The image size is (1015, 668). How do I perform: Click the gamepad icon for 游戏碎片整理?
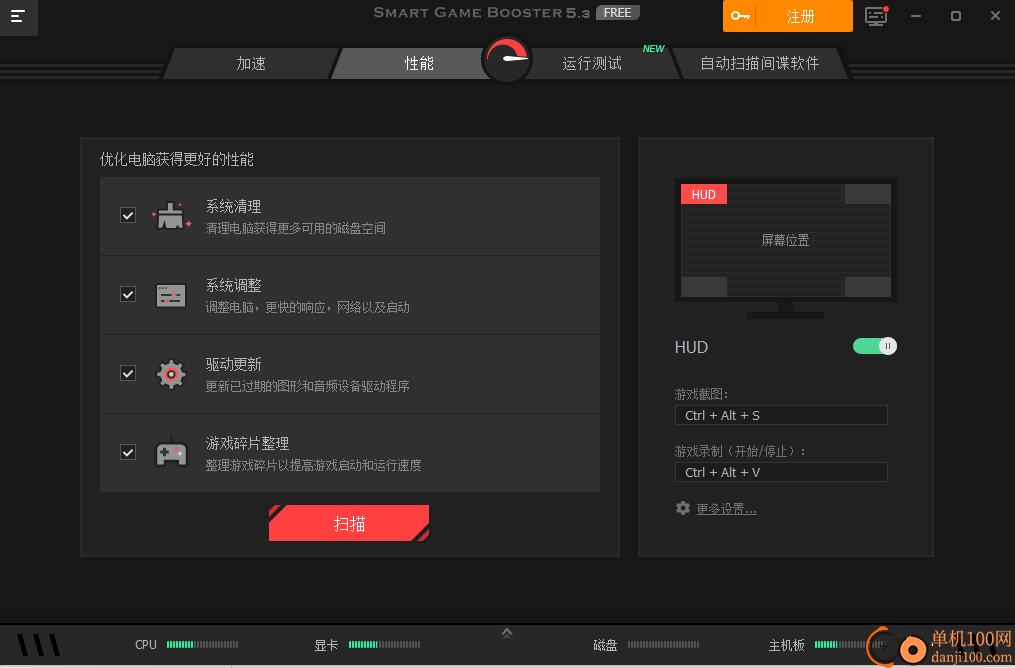pos(171,453)
